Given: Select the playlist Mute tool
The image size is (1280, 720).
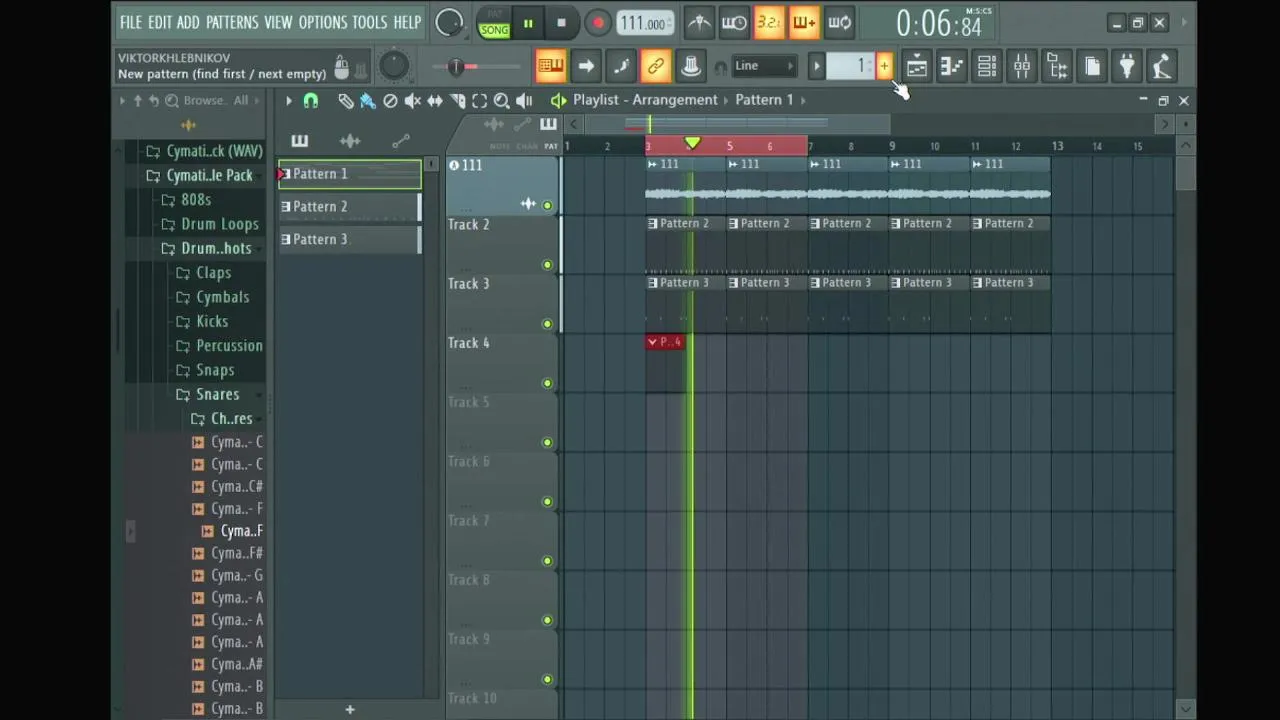Looking at the screenshot, I should [412, 100].
